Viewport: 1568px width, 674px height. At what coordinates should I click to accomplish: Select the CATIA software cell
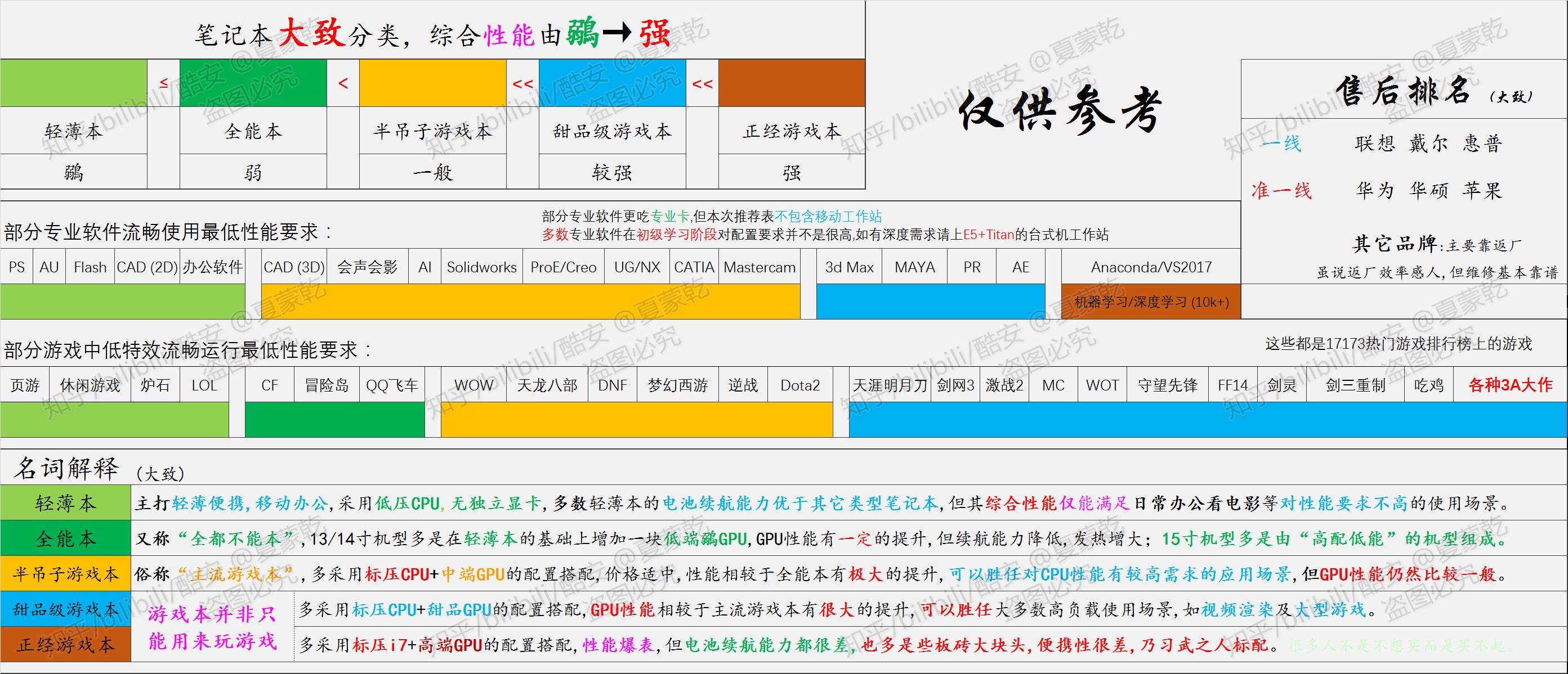(x=696, y=267)
